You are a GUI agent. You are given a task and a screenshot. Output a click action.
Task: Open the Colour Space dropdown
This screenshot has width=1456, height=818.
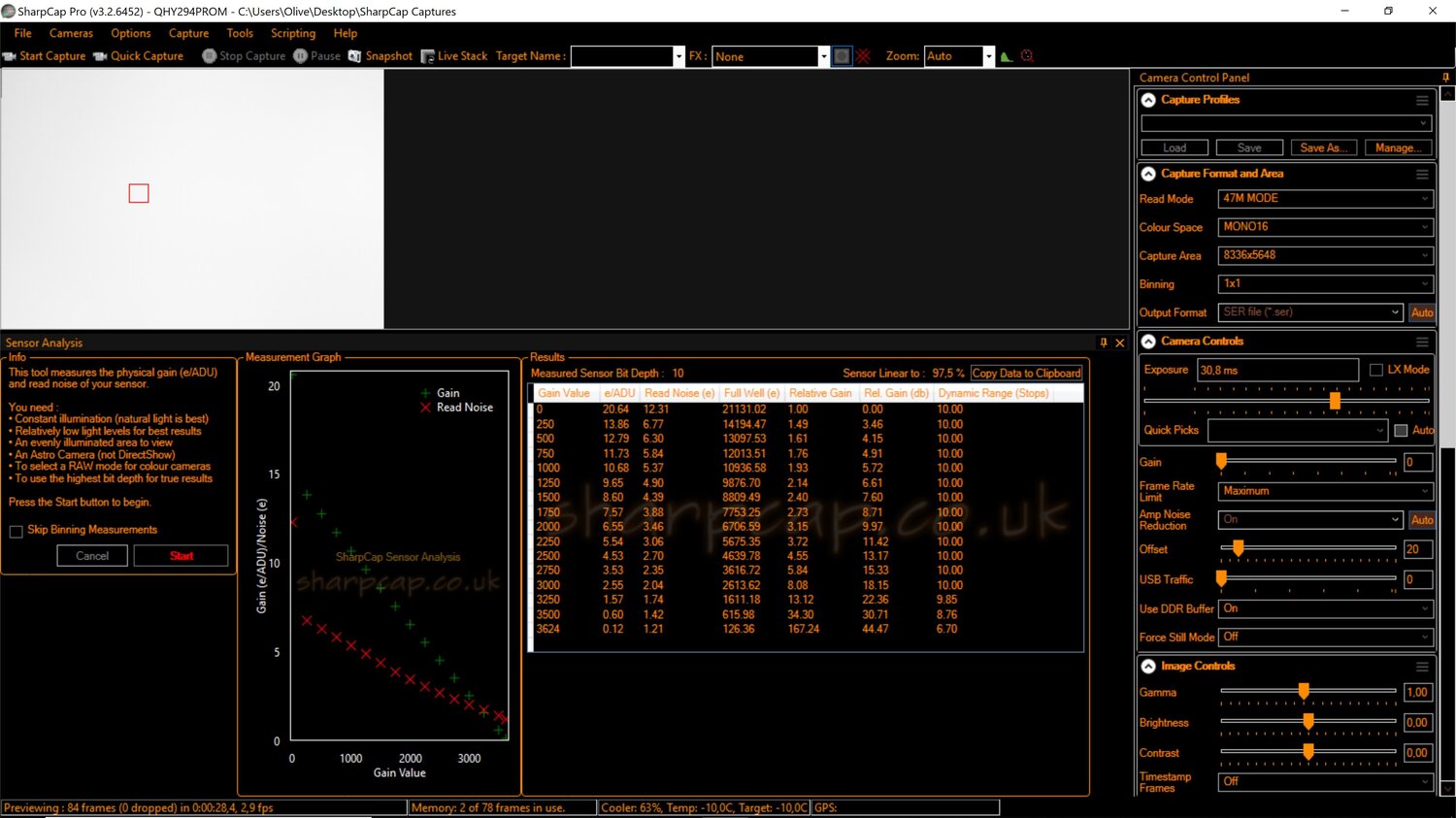click(x=1325, y=227)
